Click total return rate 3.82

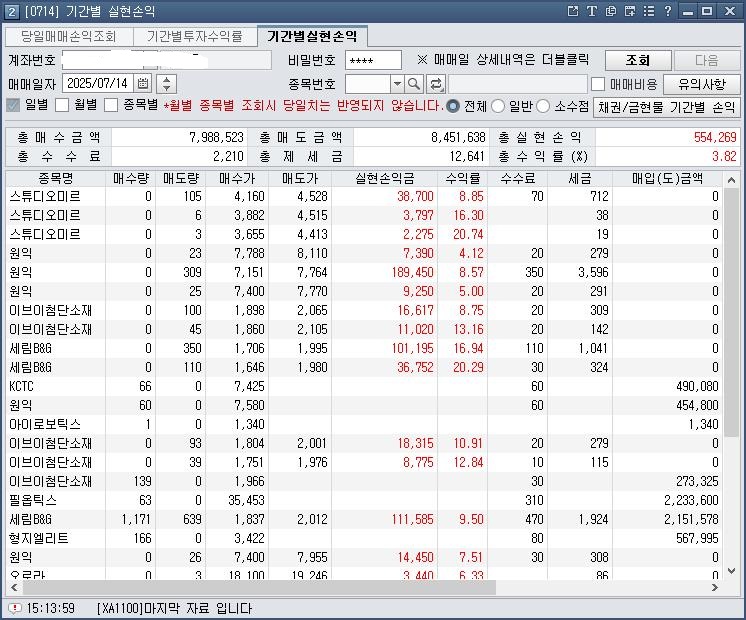(x=724, y=156)
